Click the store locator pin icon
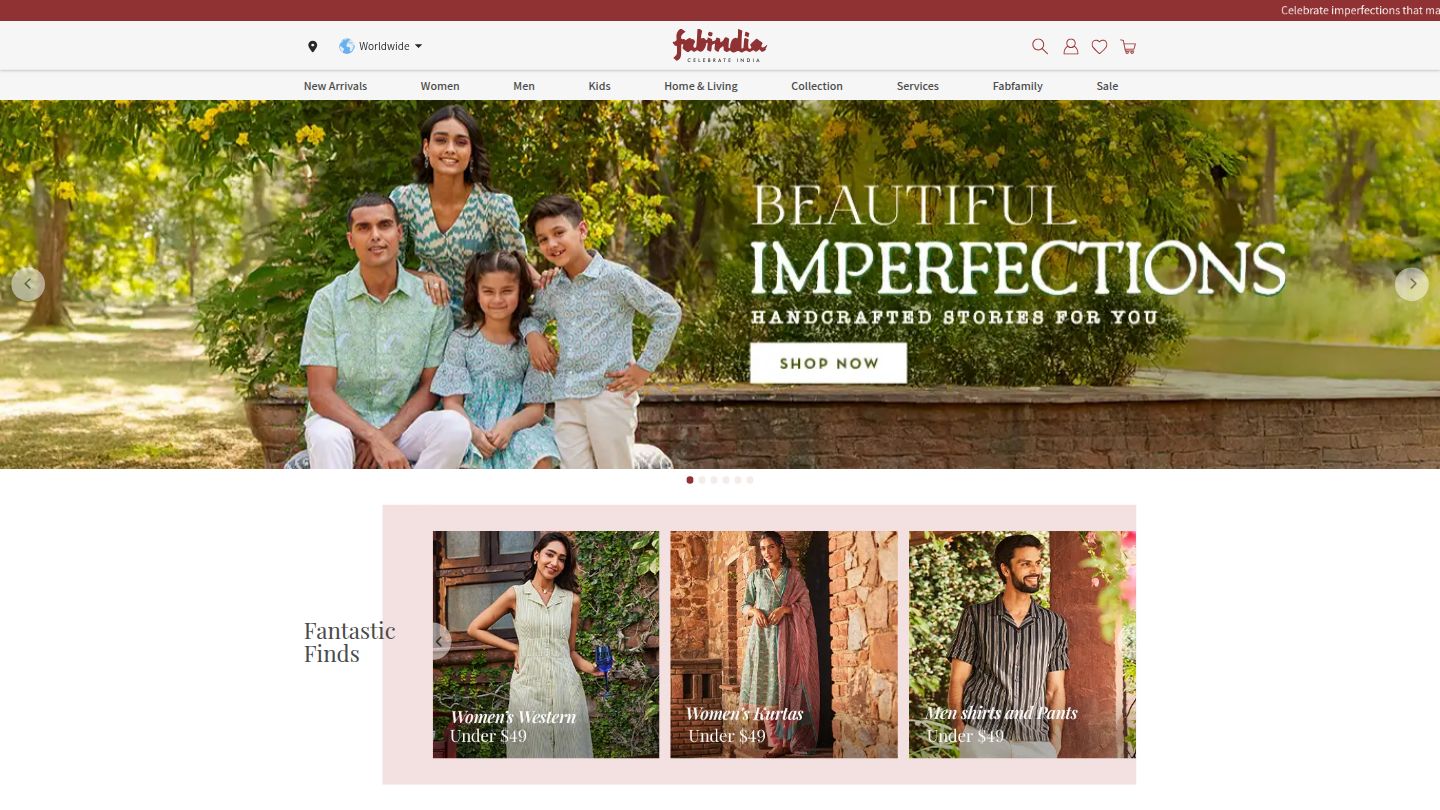 coord(312,46)
